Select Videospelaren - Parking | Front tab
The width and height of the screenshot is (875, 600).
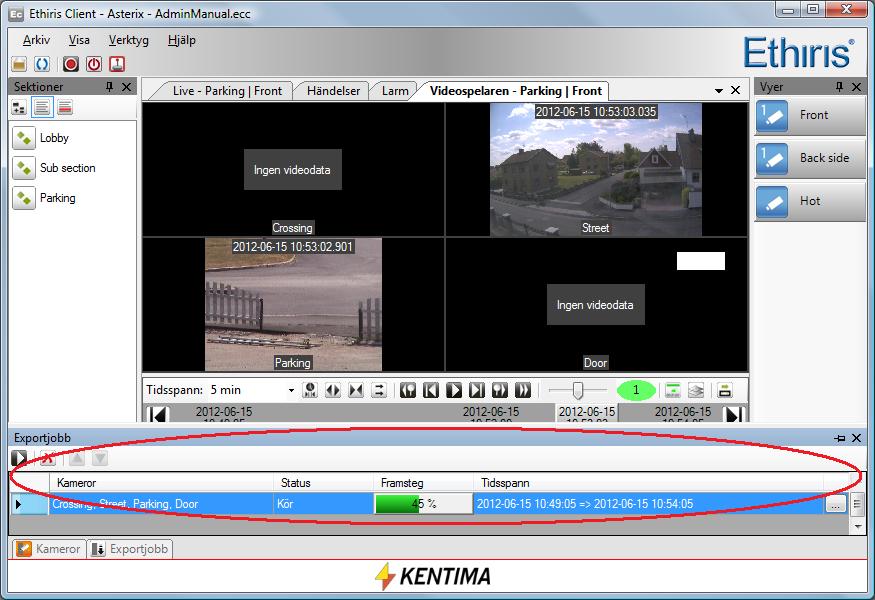[x=516, y=91]
